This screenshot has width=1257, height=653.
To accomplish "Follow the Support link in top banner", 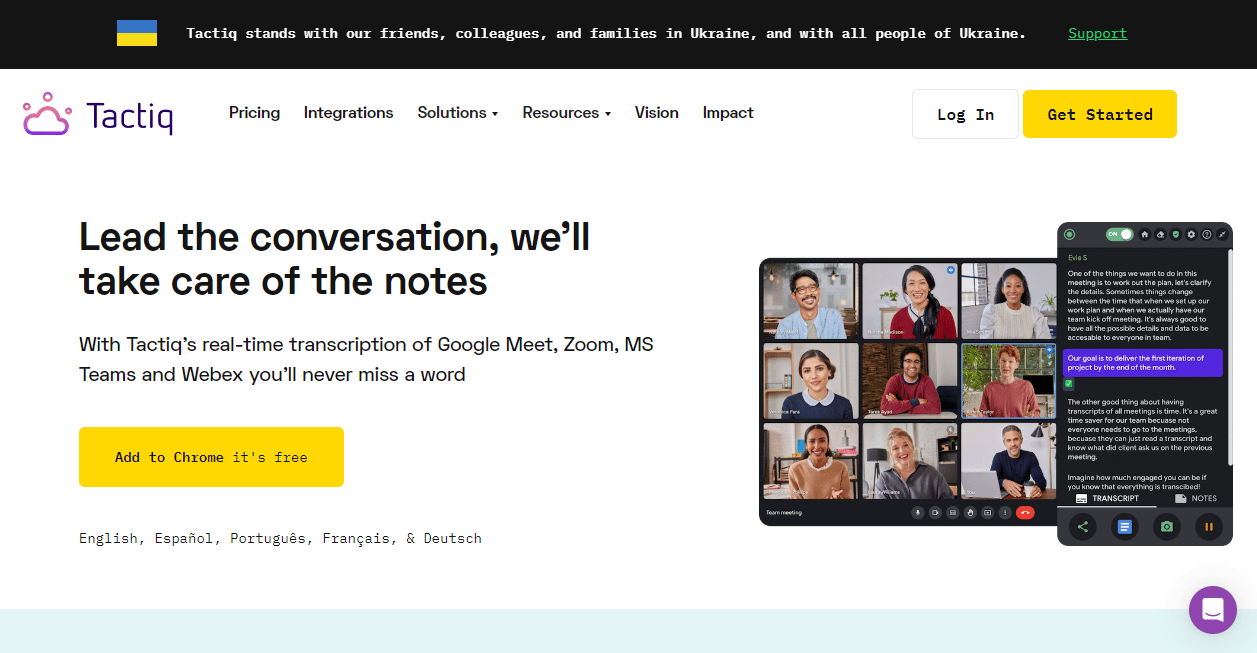I will pyautogui.click(x=1097, y=33).
